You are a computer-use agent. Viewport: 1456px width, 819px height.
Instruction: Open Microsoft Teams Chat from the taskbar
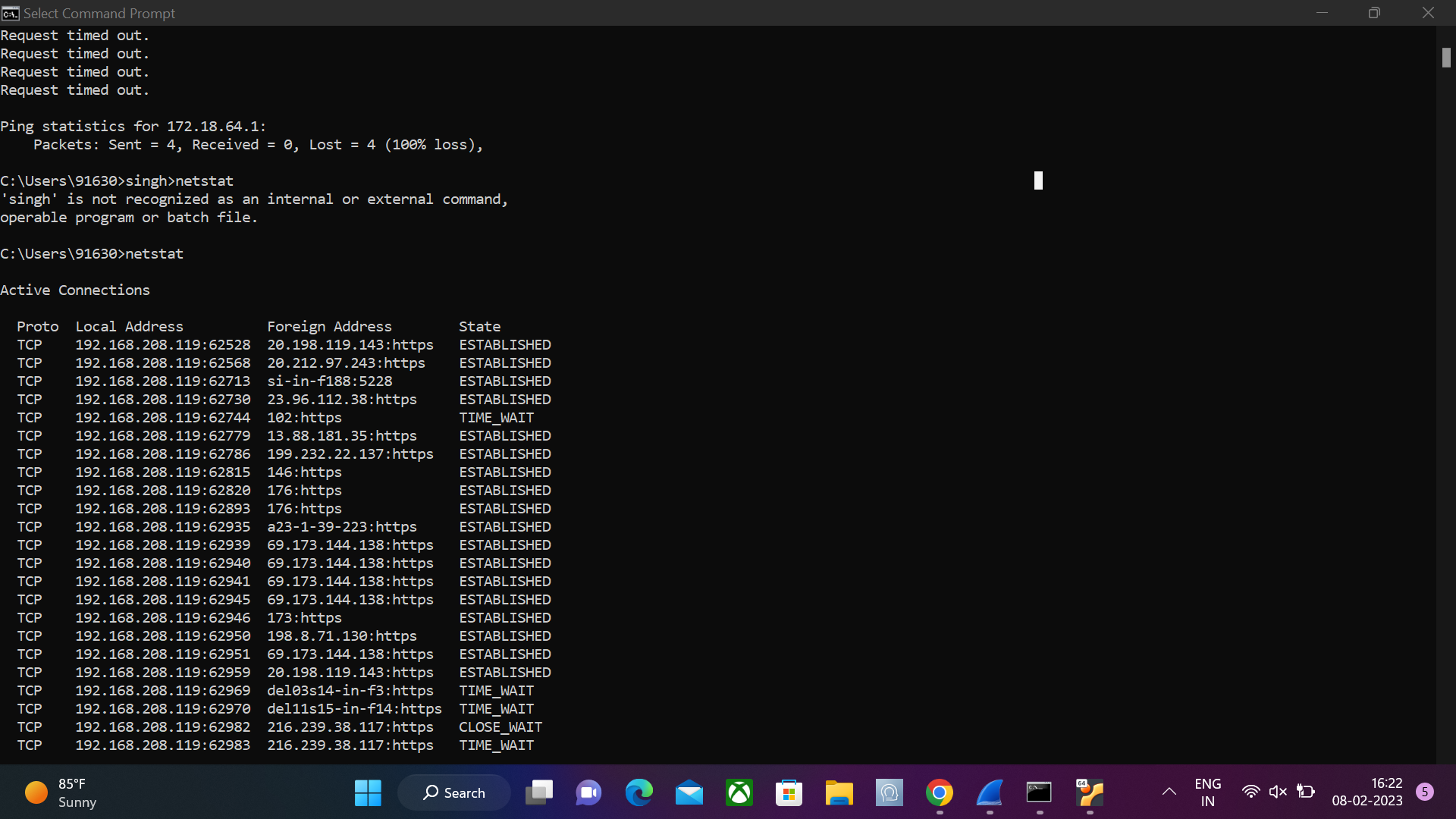pyautogui.click(x=588, y=792)
